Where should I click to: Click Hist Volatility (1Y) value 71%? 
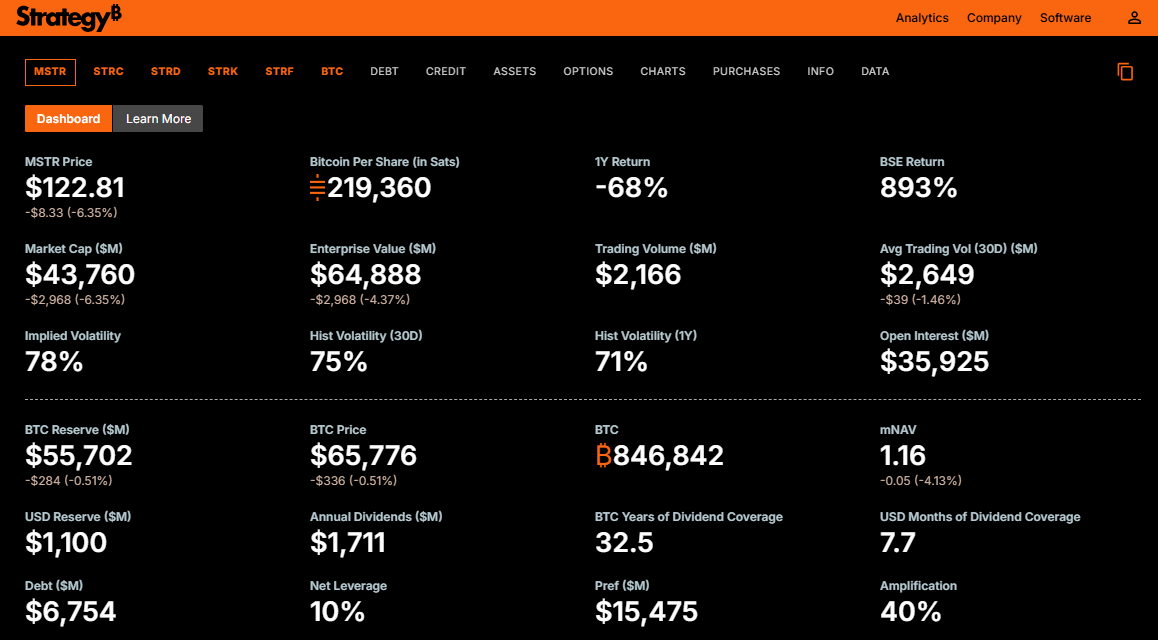(x=621, y=362)
